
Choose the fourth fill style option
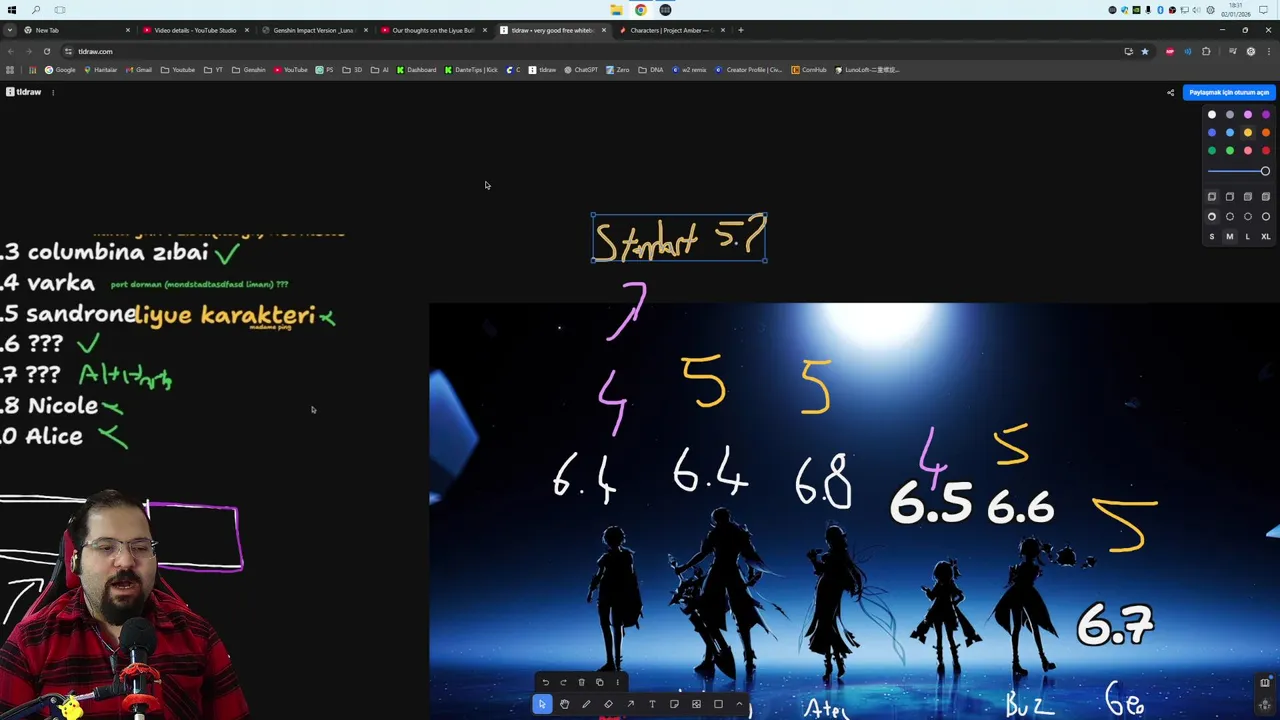(x=1266, y=197)
